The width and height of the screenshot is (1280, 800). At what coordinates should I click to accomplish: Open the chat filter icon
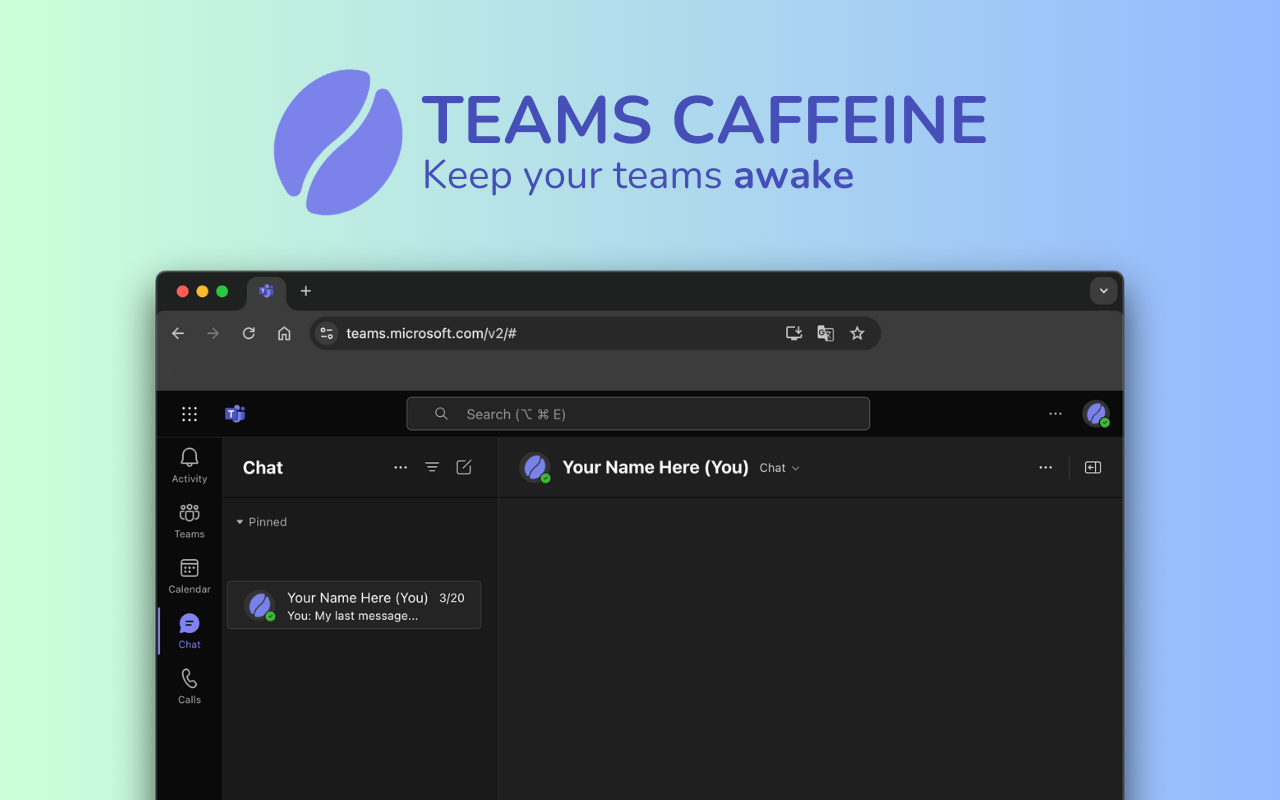(432, 467)
